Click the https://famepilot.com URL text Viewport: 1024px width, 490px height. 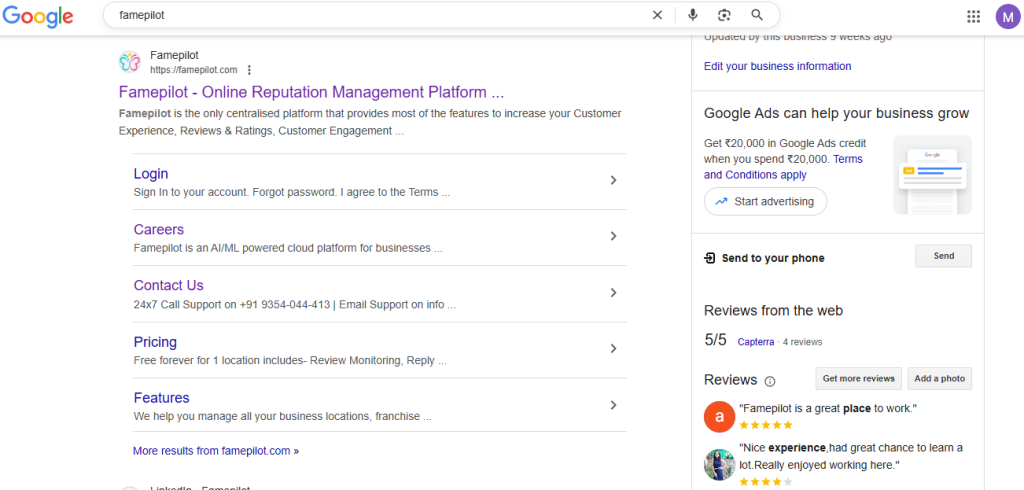click(x=194, y=70)
